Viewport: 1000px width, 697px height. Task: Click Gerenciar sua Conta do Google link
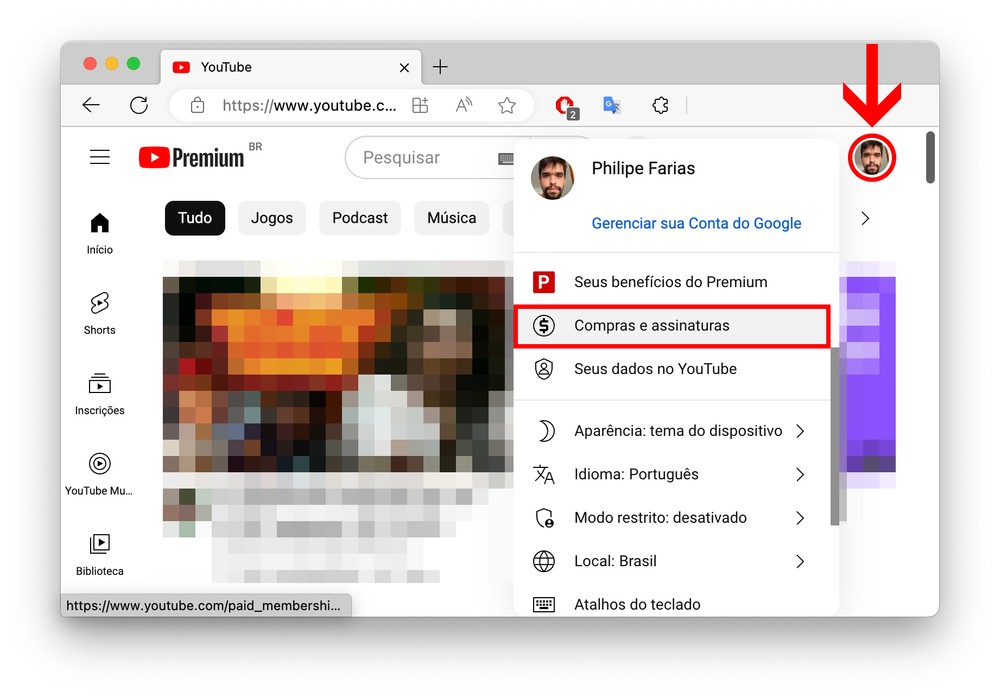coord(696,223)
